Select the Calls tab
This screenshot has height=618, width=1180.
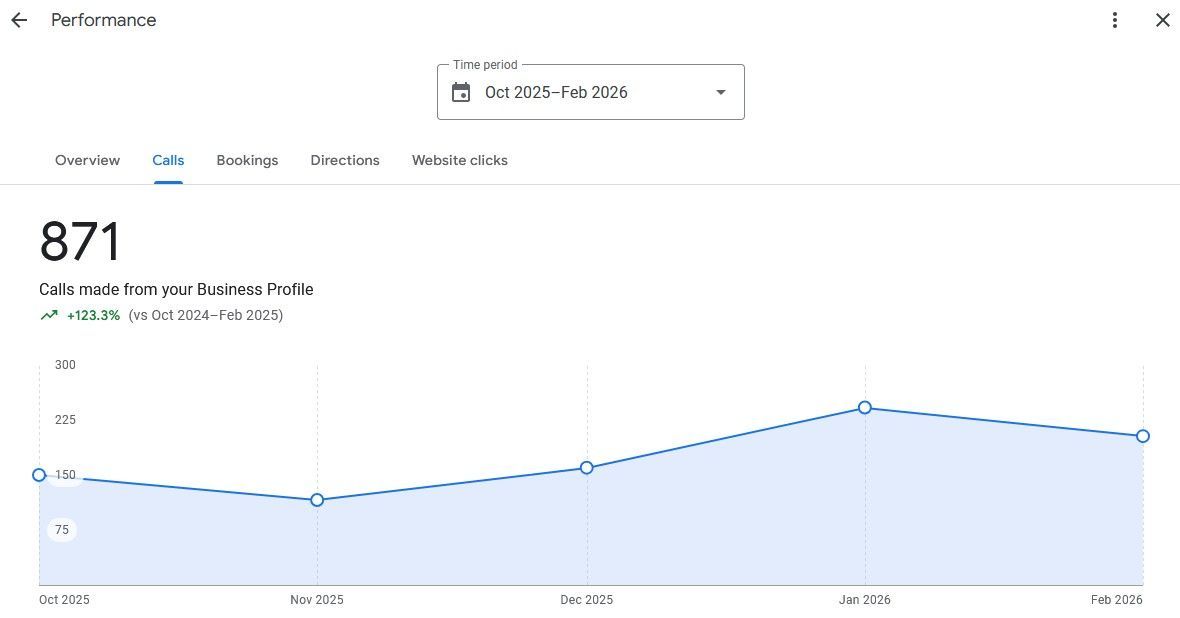(168, 160)
